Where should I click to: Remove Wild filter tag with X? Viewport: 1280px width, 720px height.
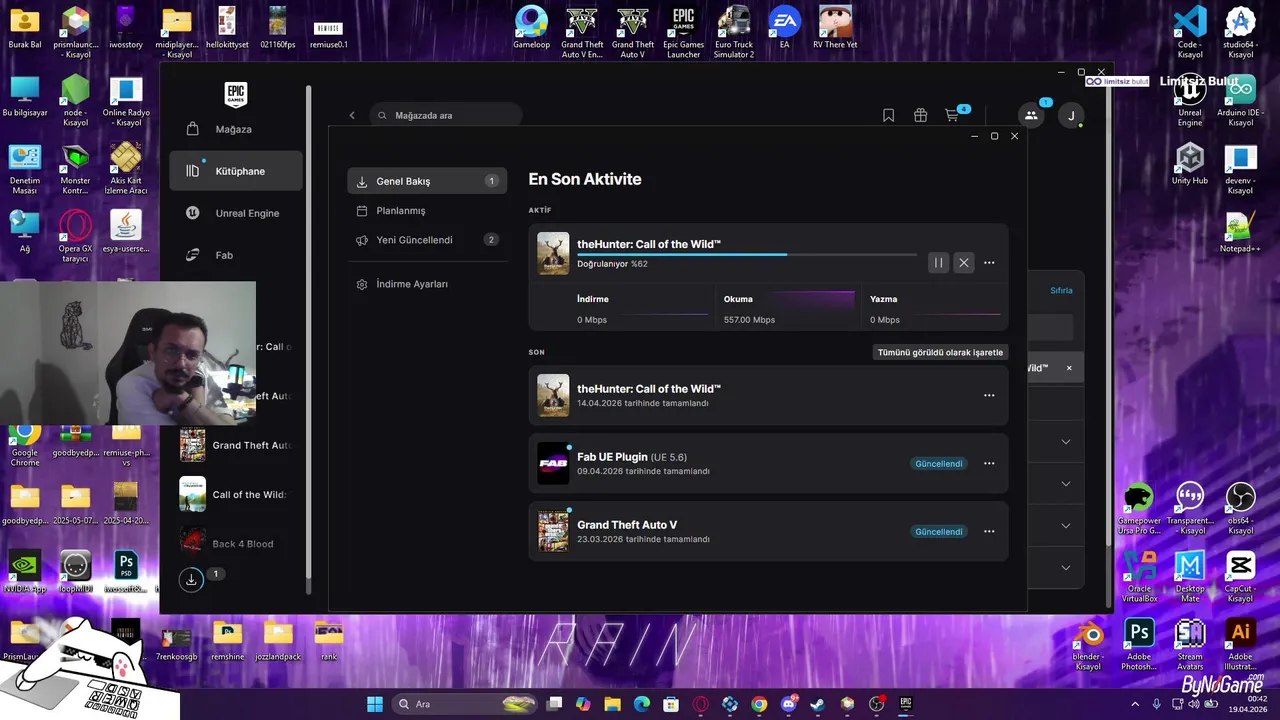tap(1069, 368)
